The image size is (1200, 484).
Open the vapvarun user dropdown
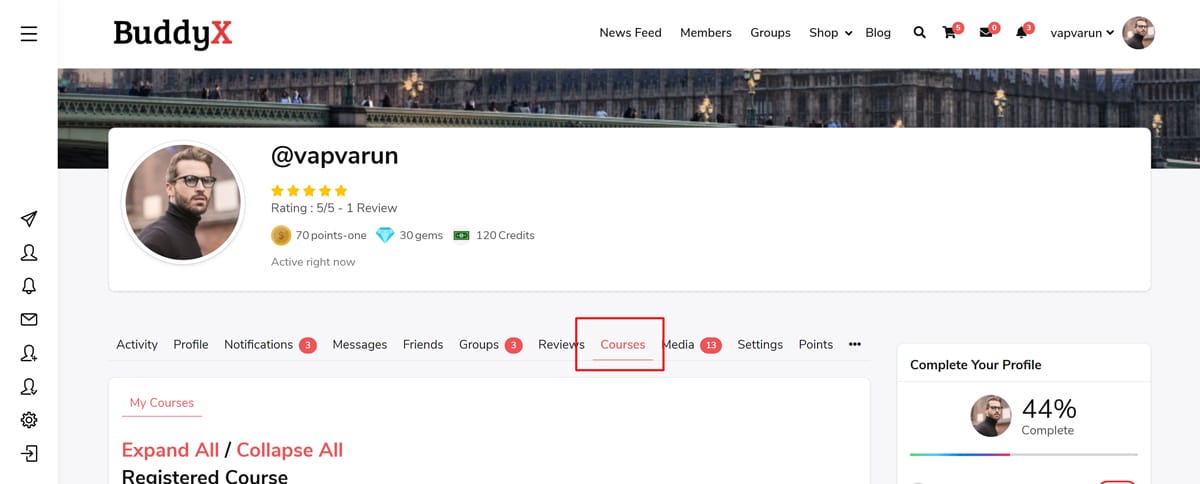pos(1082,33)
